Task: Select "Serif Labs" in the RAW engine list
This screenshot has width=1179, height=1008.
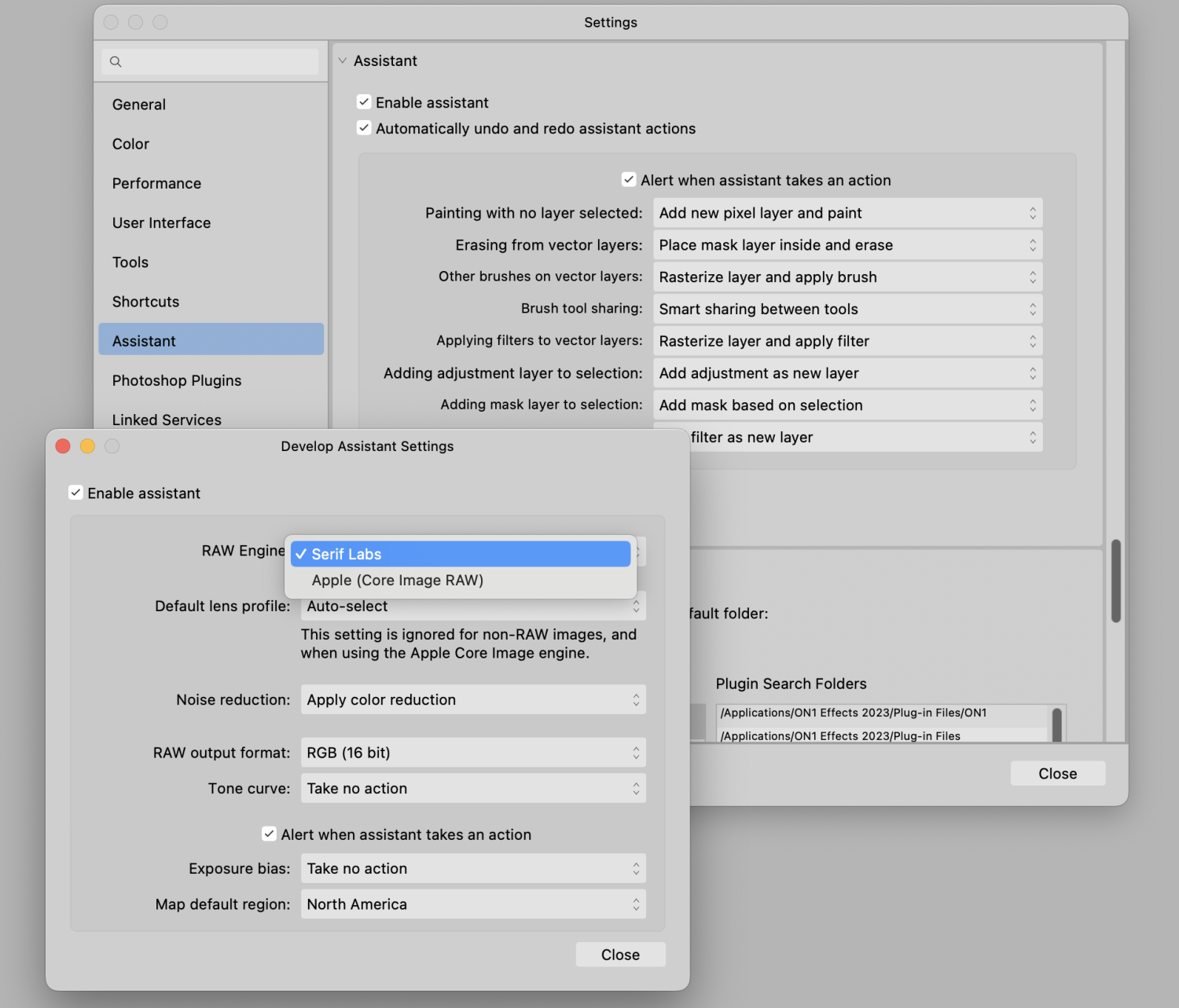Action: (347, 554)
